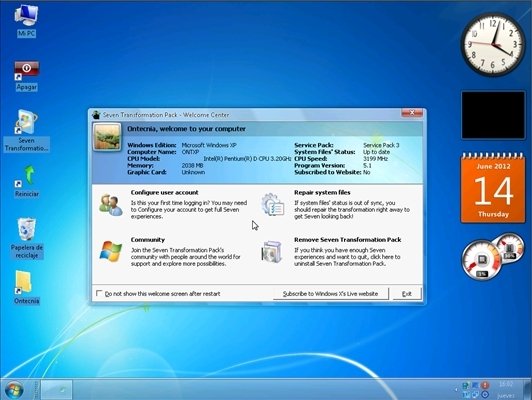This screenshot has height=400, width=532.
Task: Click the 2038 MB memory value
Action: 192,166
